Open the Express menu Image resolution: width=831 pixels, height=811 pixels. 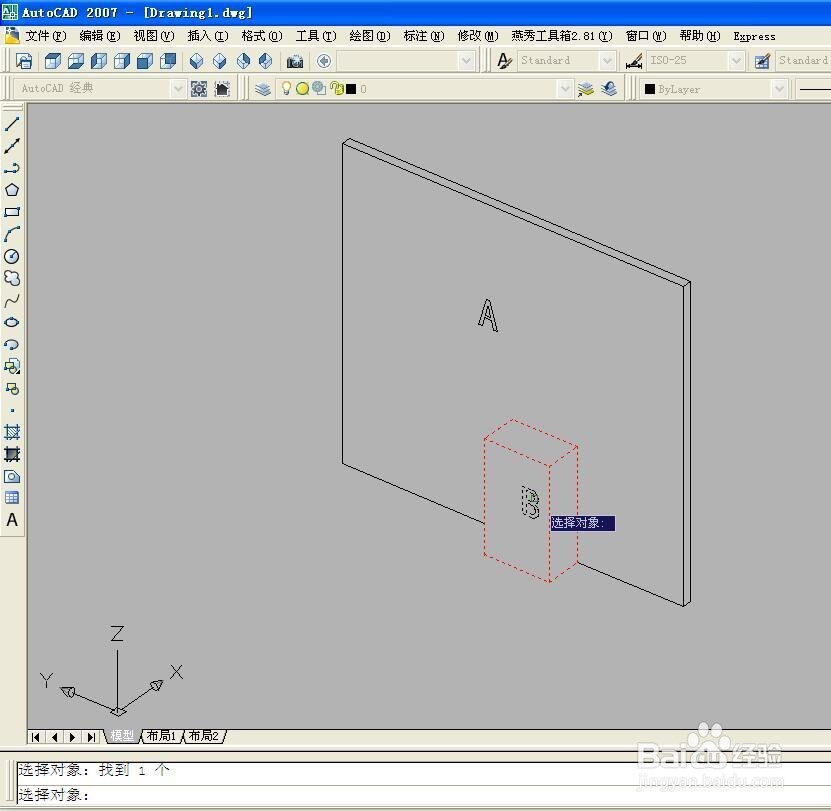[754, 37]
